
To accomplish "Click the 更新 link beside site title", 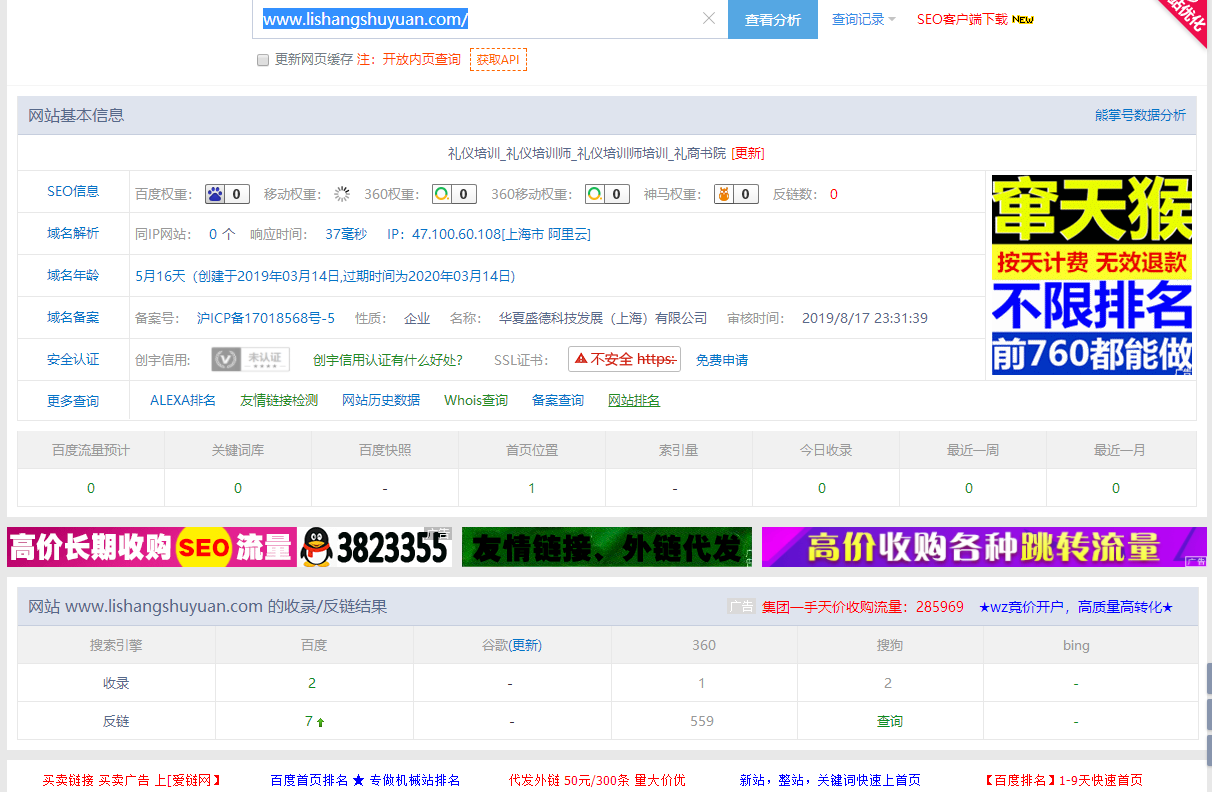I will pyautogui.click(x=748, y=153).
